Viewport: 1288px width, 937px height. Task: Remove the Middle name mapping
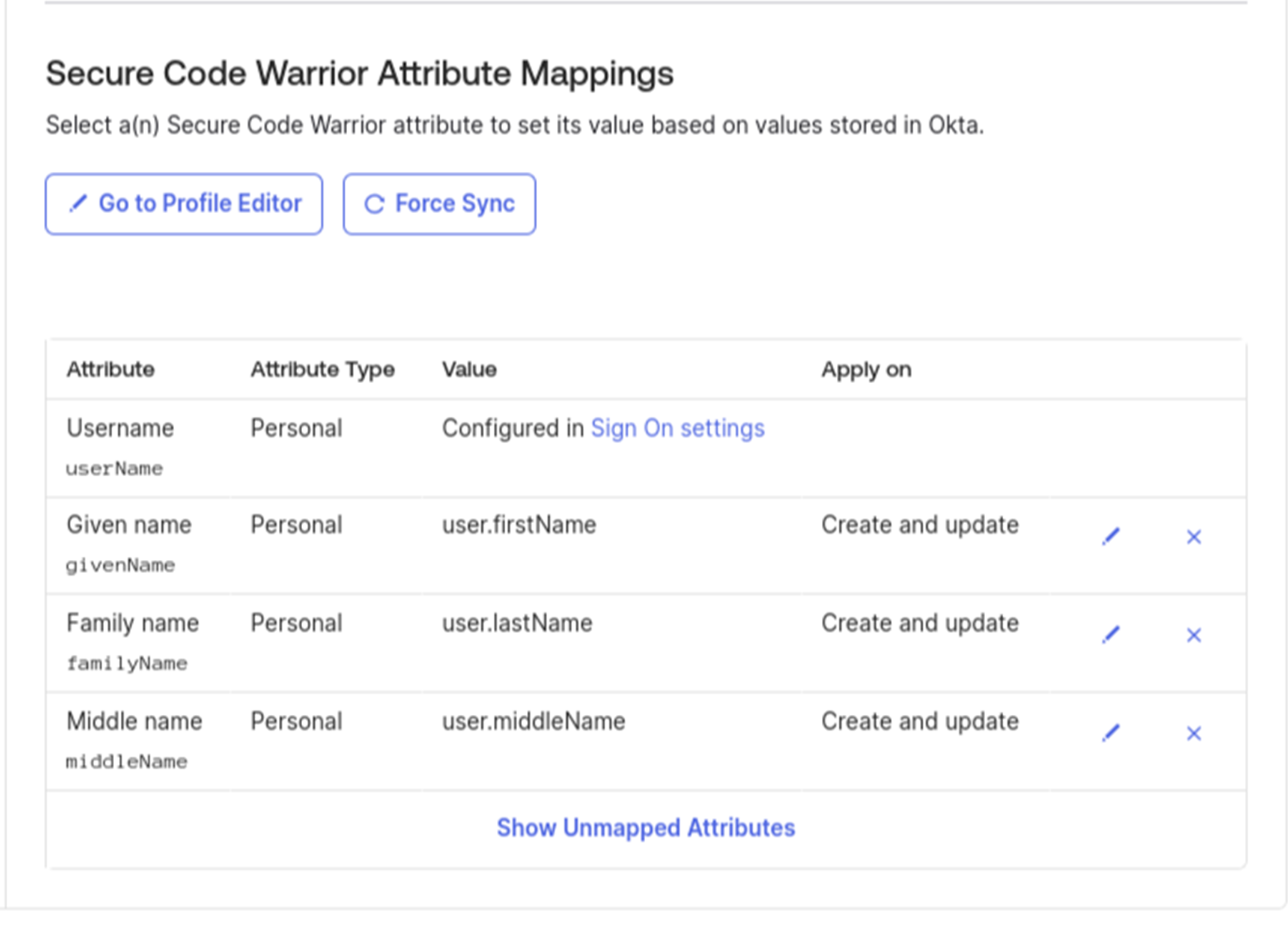pos(1194,733)
